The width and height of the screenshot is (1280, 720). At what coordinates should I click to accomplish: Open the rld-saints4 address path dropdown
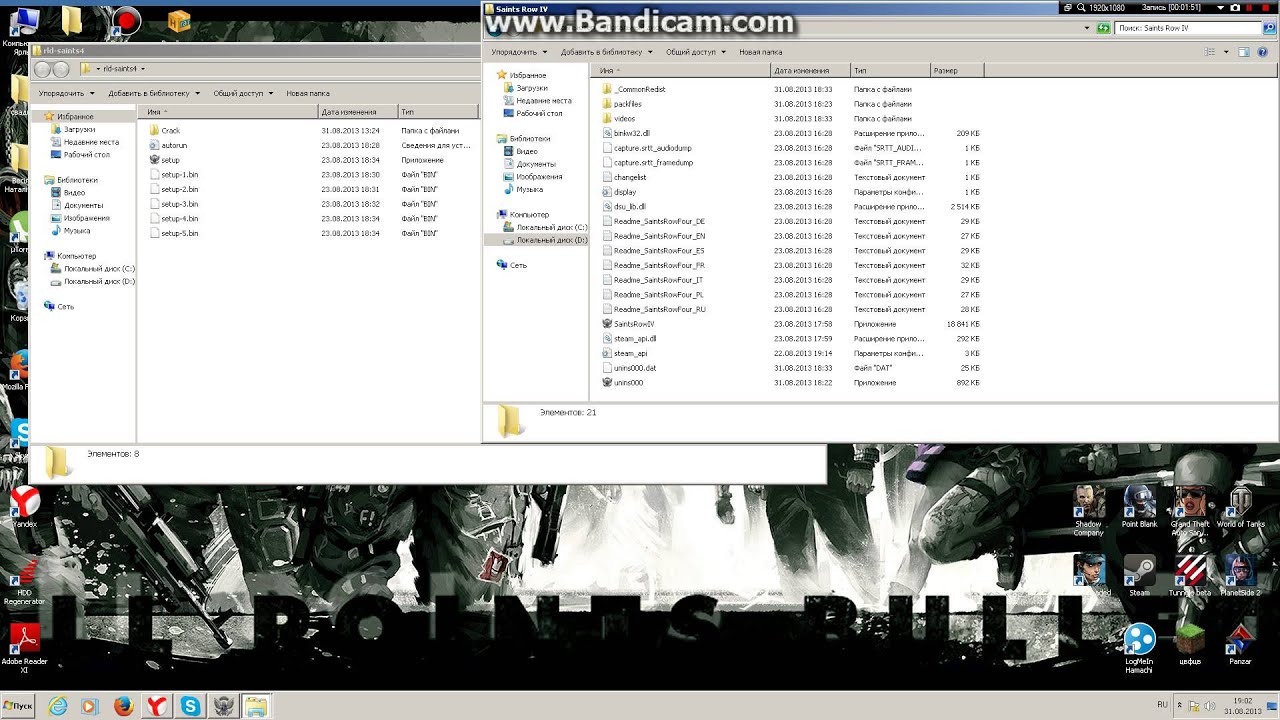coord(143,69)
